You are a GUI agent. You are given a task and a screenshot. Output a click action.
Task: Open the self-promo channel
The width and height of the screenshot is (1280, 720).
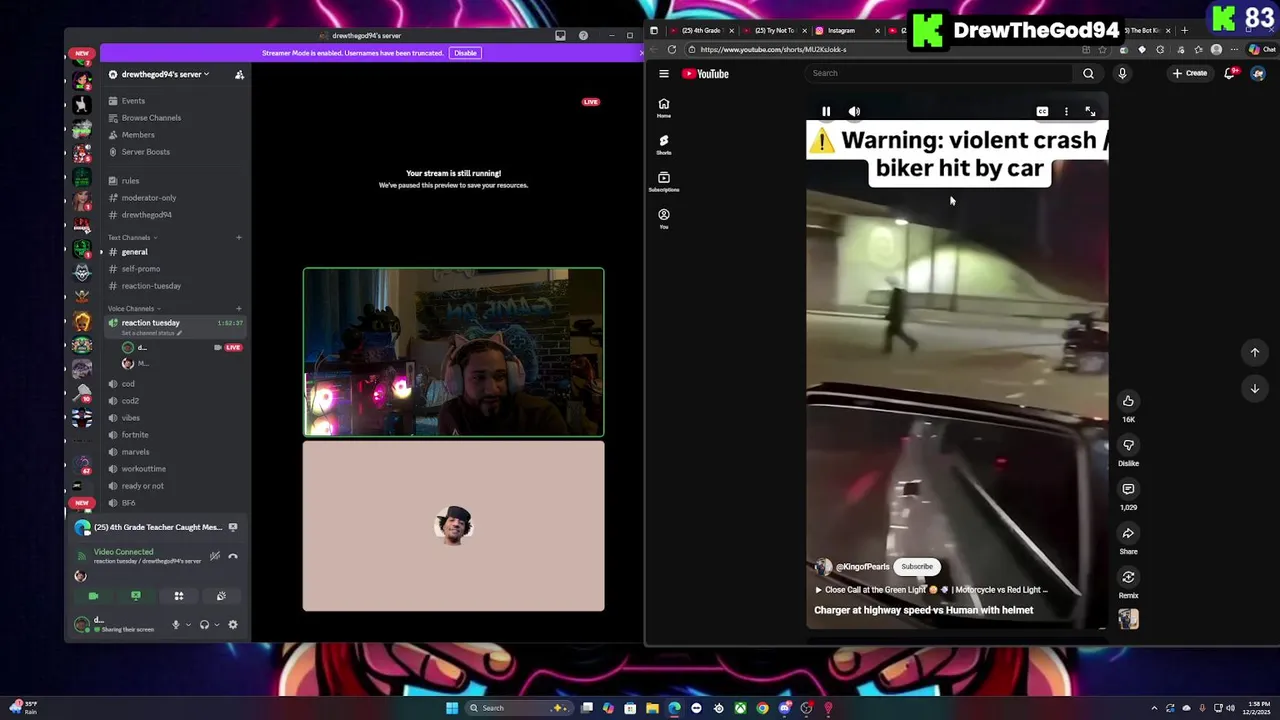141,269
